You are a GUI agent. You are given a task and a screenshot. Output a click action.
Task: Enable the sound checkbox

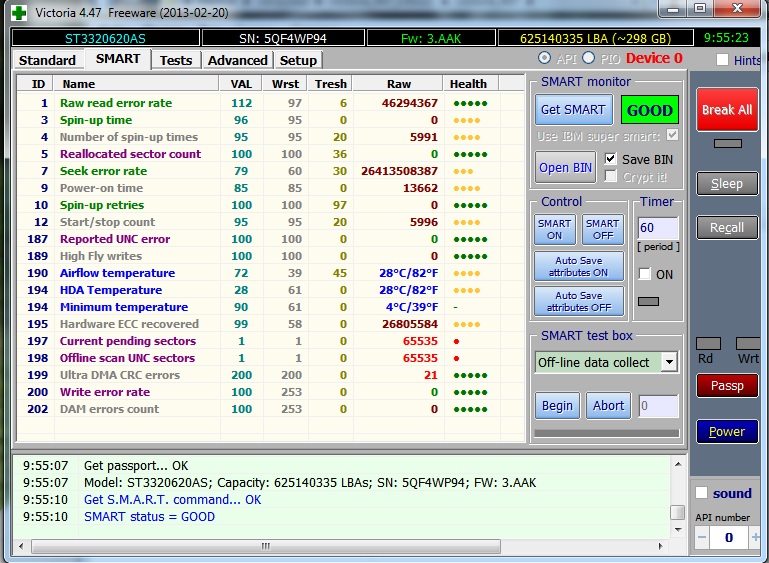pyautogui.click(x=701, y=492)
